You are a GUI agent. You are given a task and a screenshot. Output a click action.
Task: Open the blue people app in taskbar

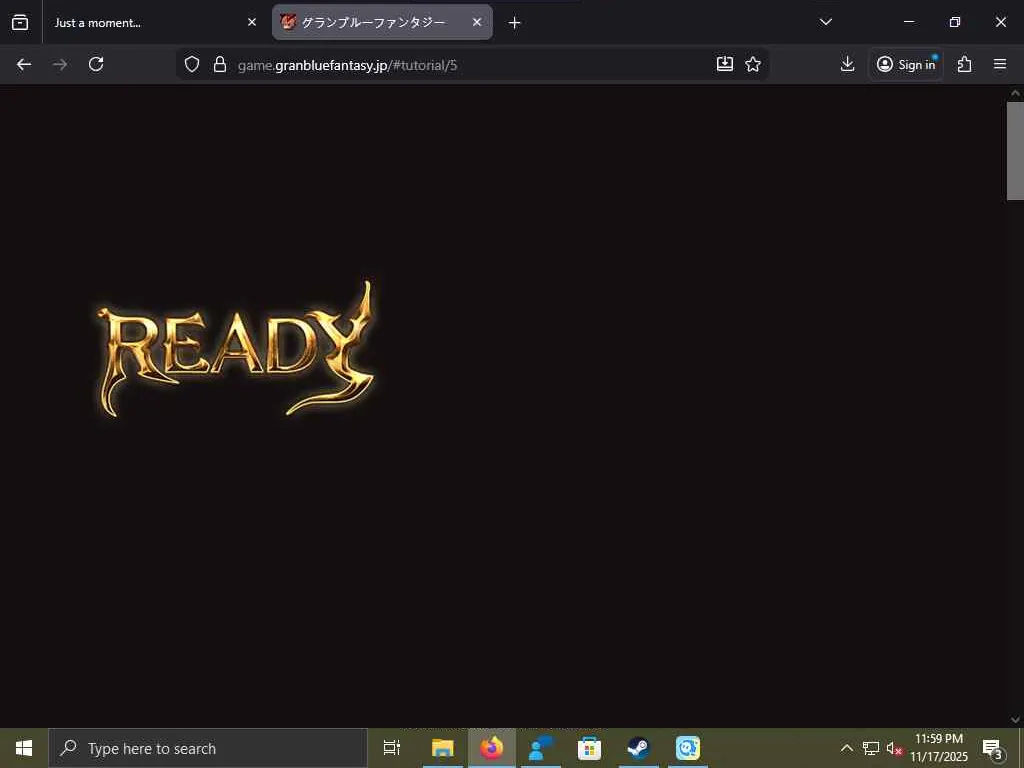(x=541, y=748)
